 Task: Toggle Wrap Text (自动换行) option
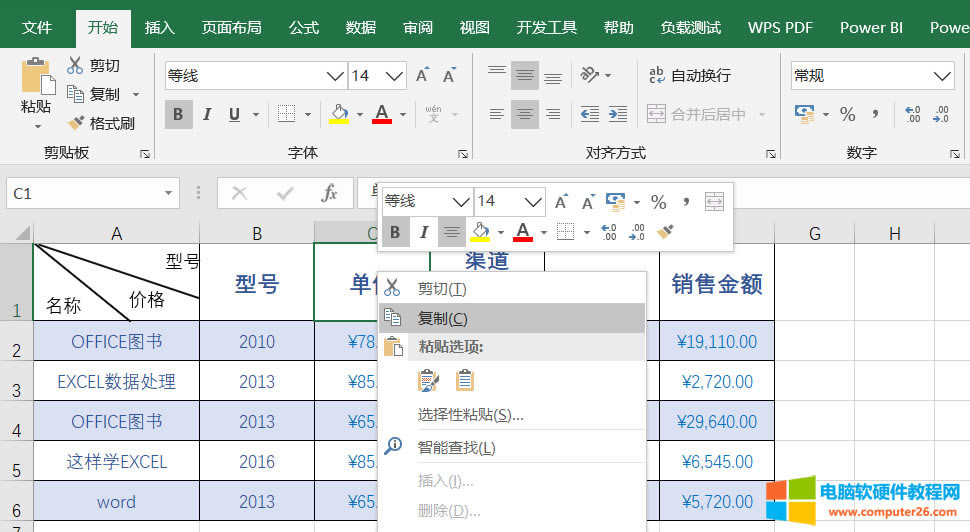click(690, 75)
